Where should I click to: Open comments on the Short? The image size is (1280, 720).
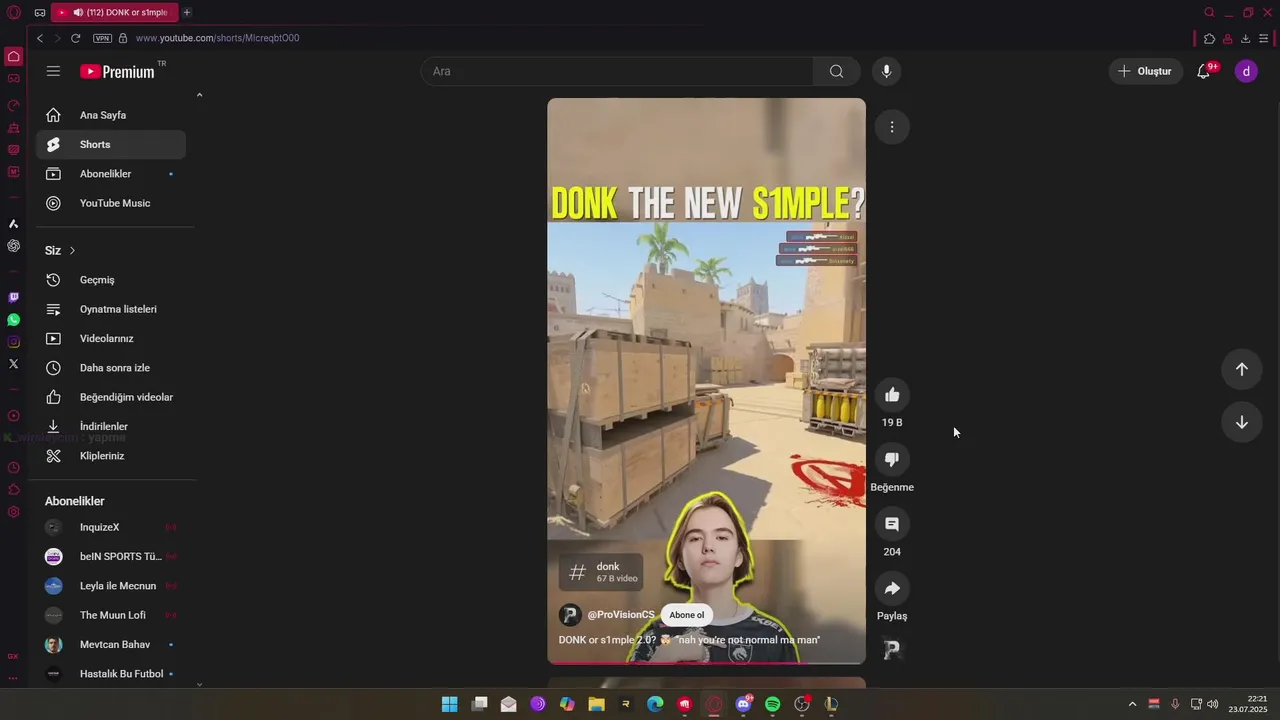892,524
